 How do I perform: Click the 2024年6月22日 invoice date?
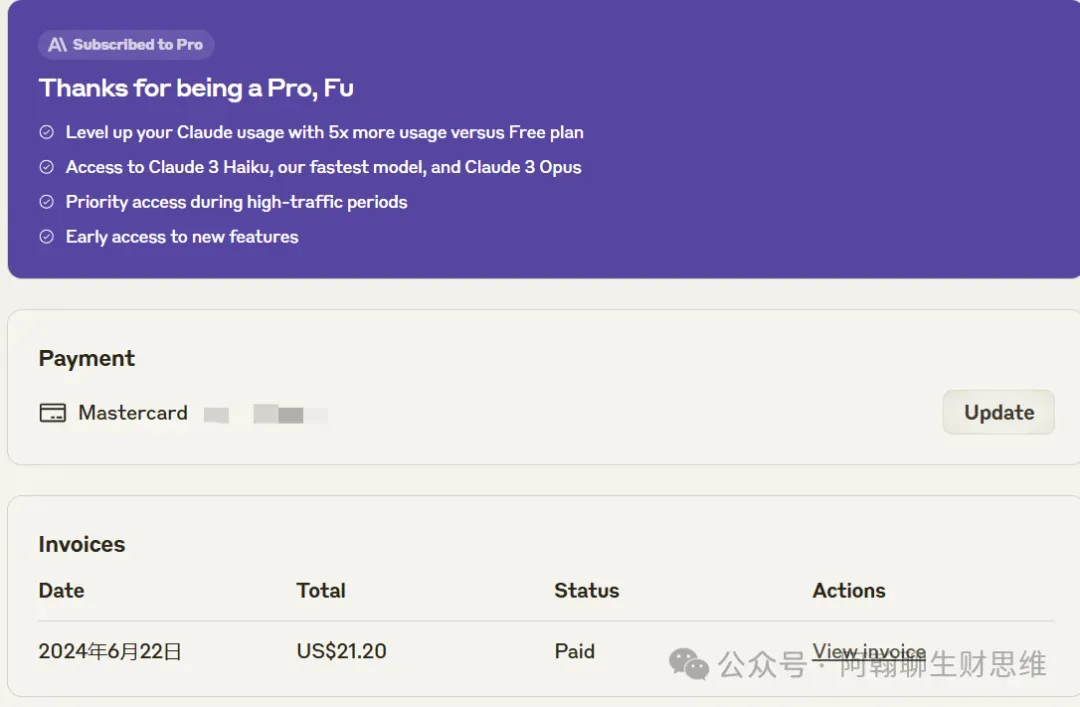pos(110,651)
